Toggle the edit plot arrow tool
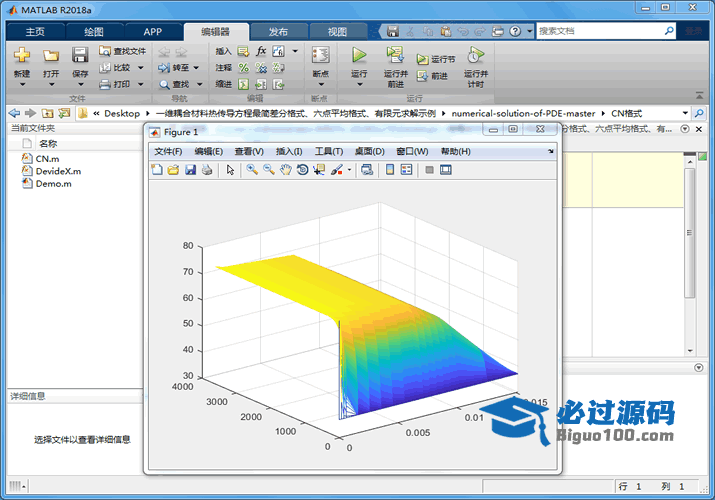The image size is (715, 500). (x=230, y=170)
